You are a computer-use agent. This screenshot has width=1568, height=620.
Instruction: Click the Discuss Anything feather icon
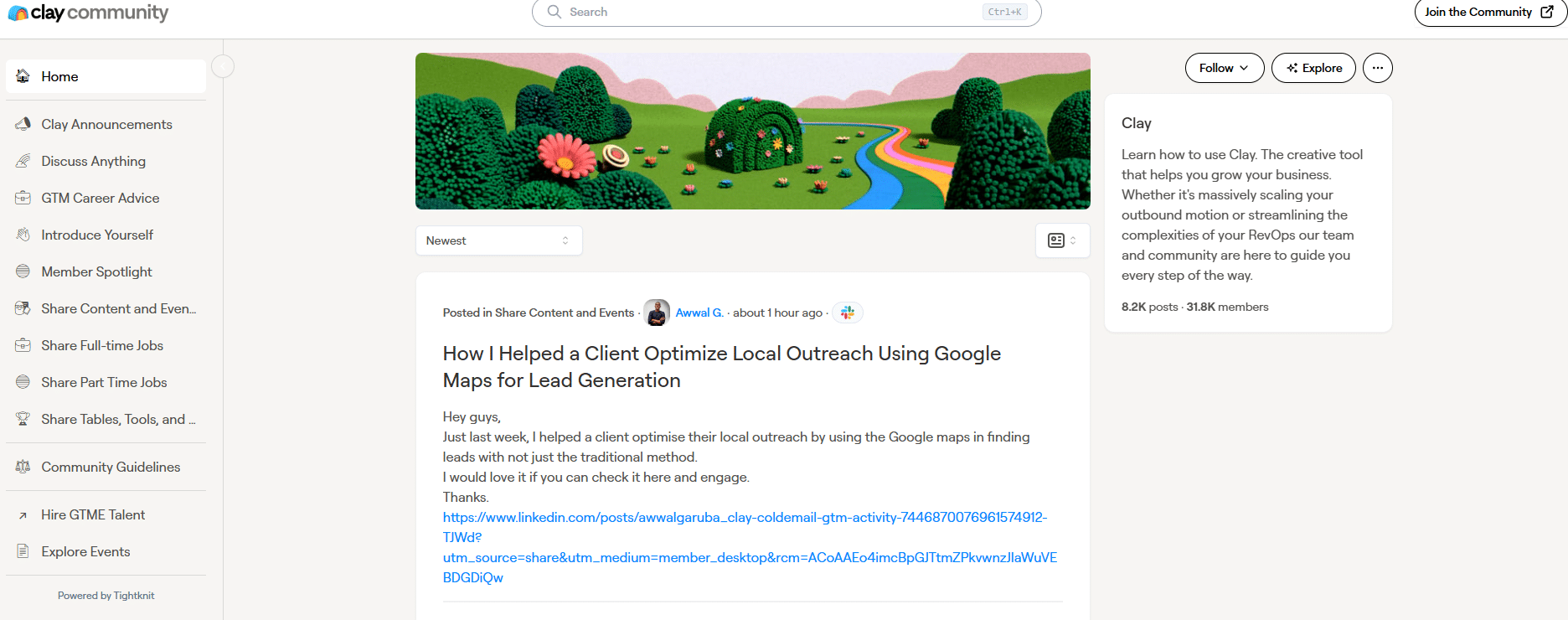[x=23, y=161]
